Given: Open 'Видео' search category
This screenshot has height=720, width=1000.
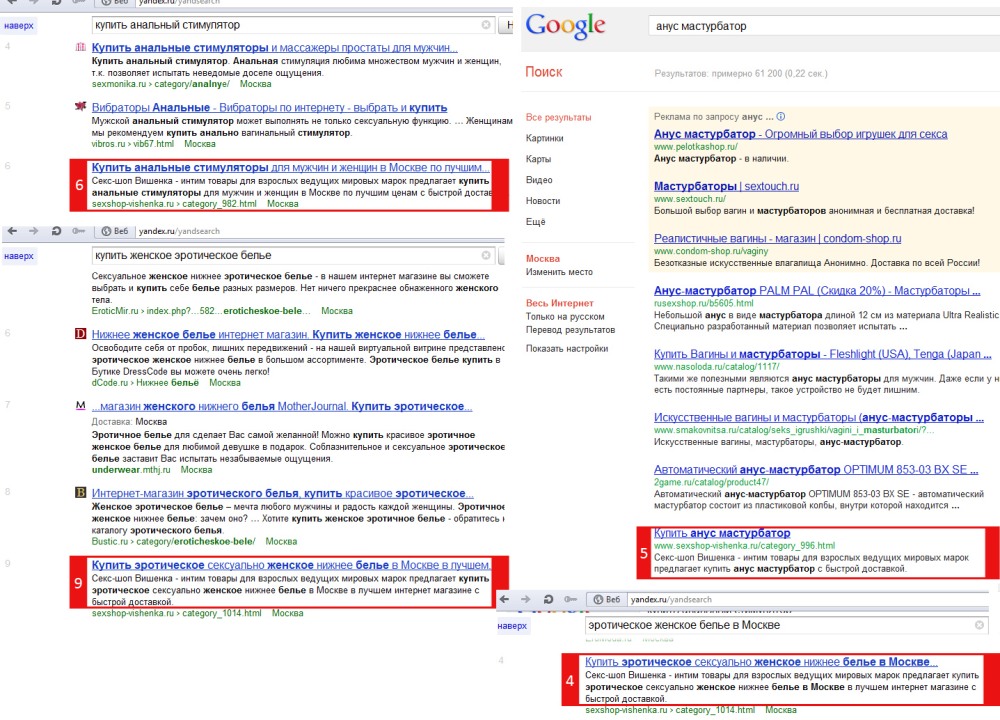Looking at the screenshot, I should point(539,180).
